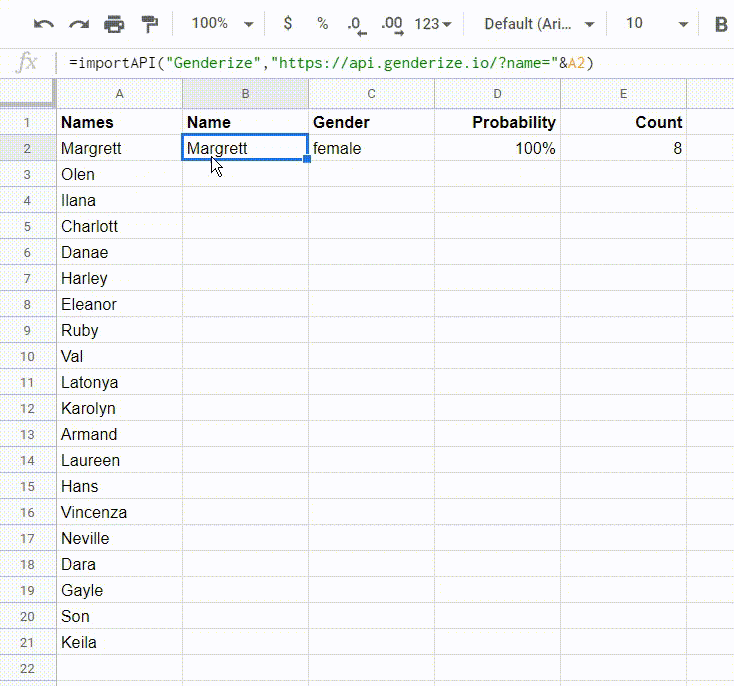
Task: Decrease decimal places button
Action: (x=357, y=25)
